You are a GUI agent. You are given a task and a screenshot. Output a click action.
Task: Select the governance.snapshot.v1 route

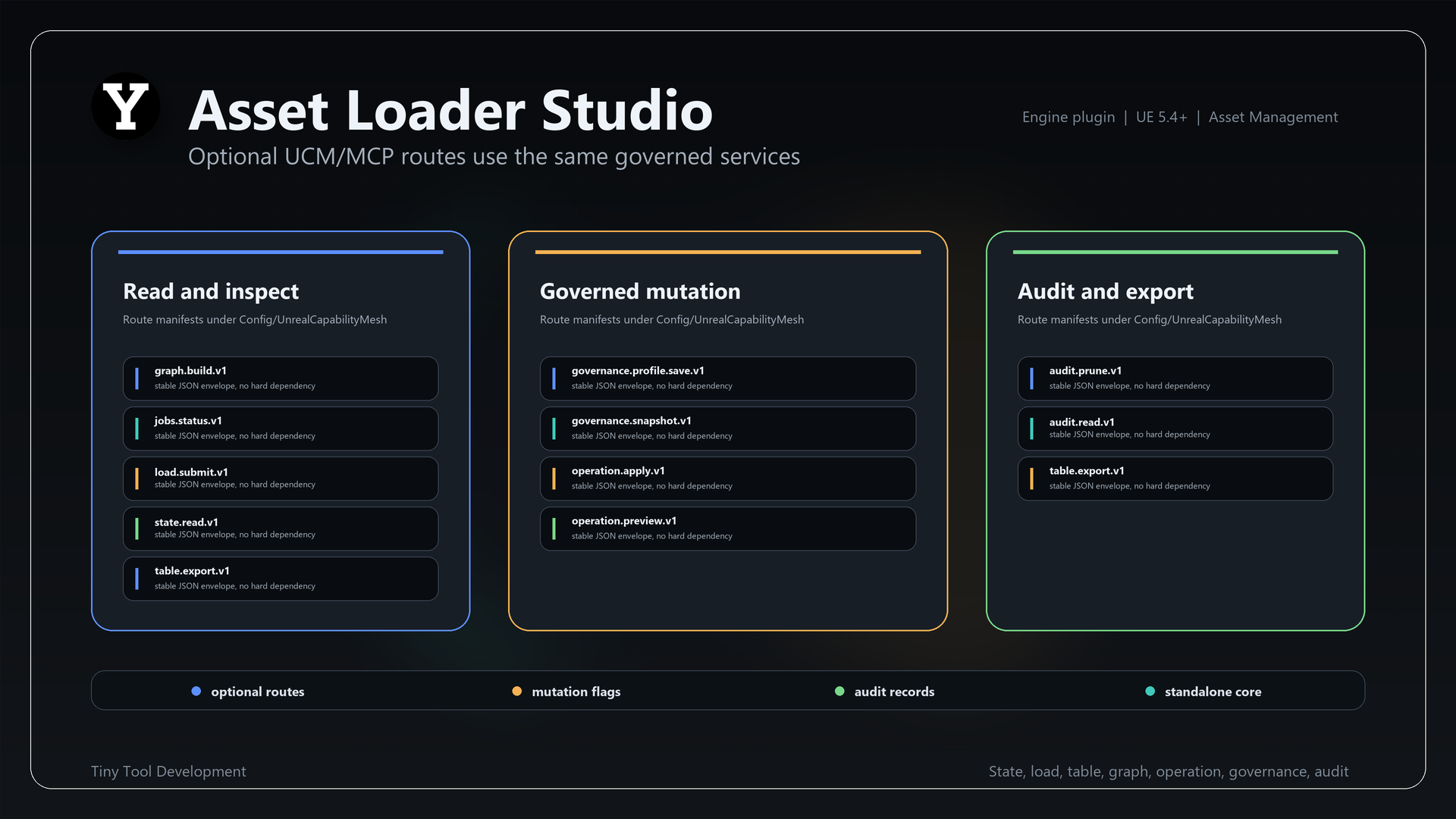pyautogui.click(x=728, y=428)
